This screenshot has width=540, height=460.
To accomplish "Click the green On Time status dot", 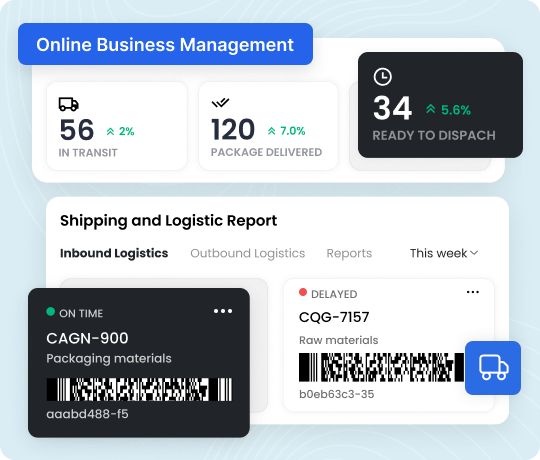I will [x=51, y=312].
